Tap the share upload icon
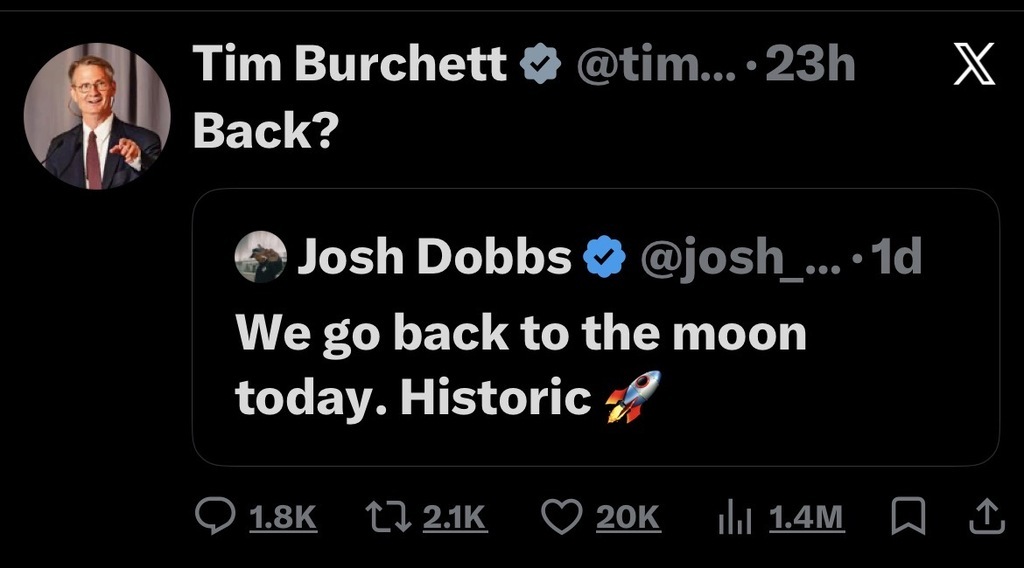This screenshot has height=568, width=1024. pyautogui.click(x=986, y=516)
